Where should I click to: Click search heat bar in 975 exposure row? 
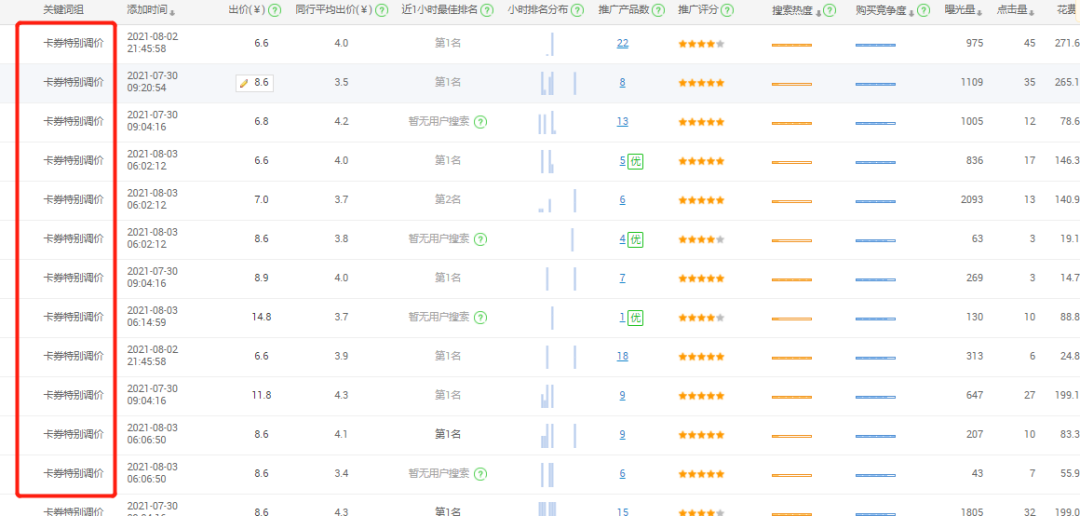[791, 45]
